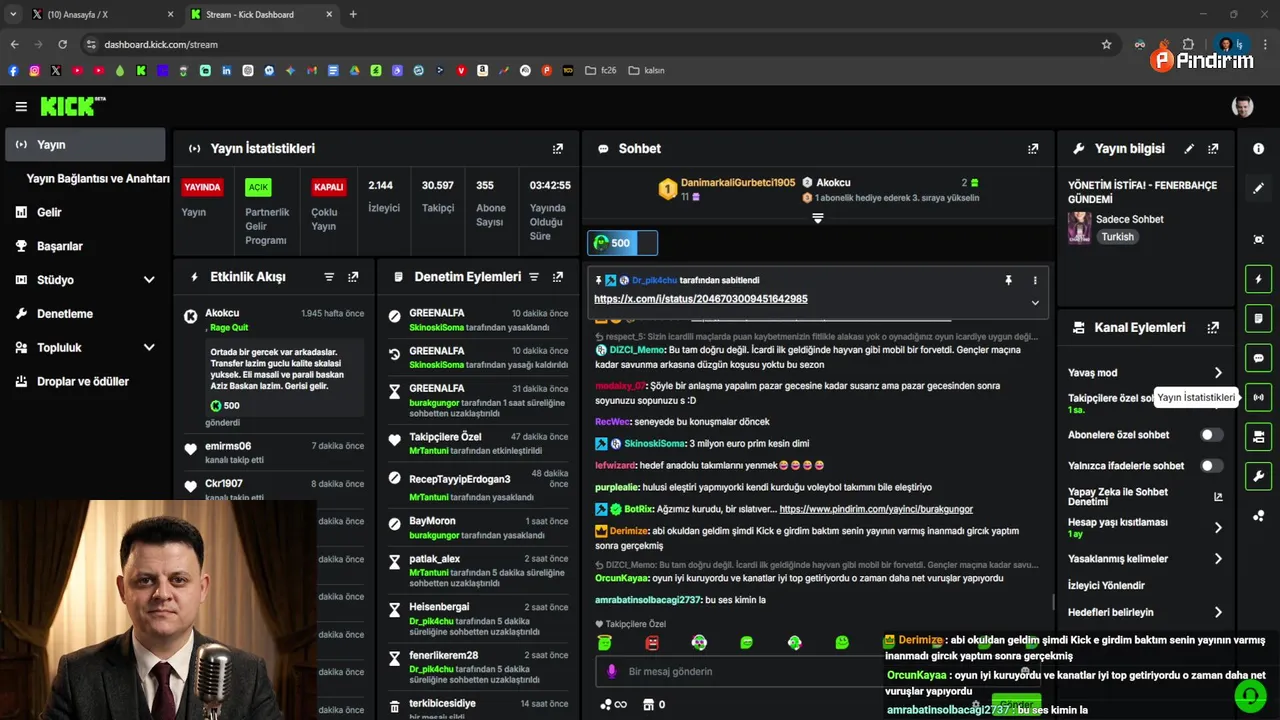Open filter options in Etkinlik Akışı header
The height and width of the screenshot is (720, 1280).
[x=329, y=276]
